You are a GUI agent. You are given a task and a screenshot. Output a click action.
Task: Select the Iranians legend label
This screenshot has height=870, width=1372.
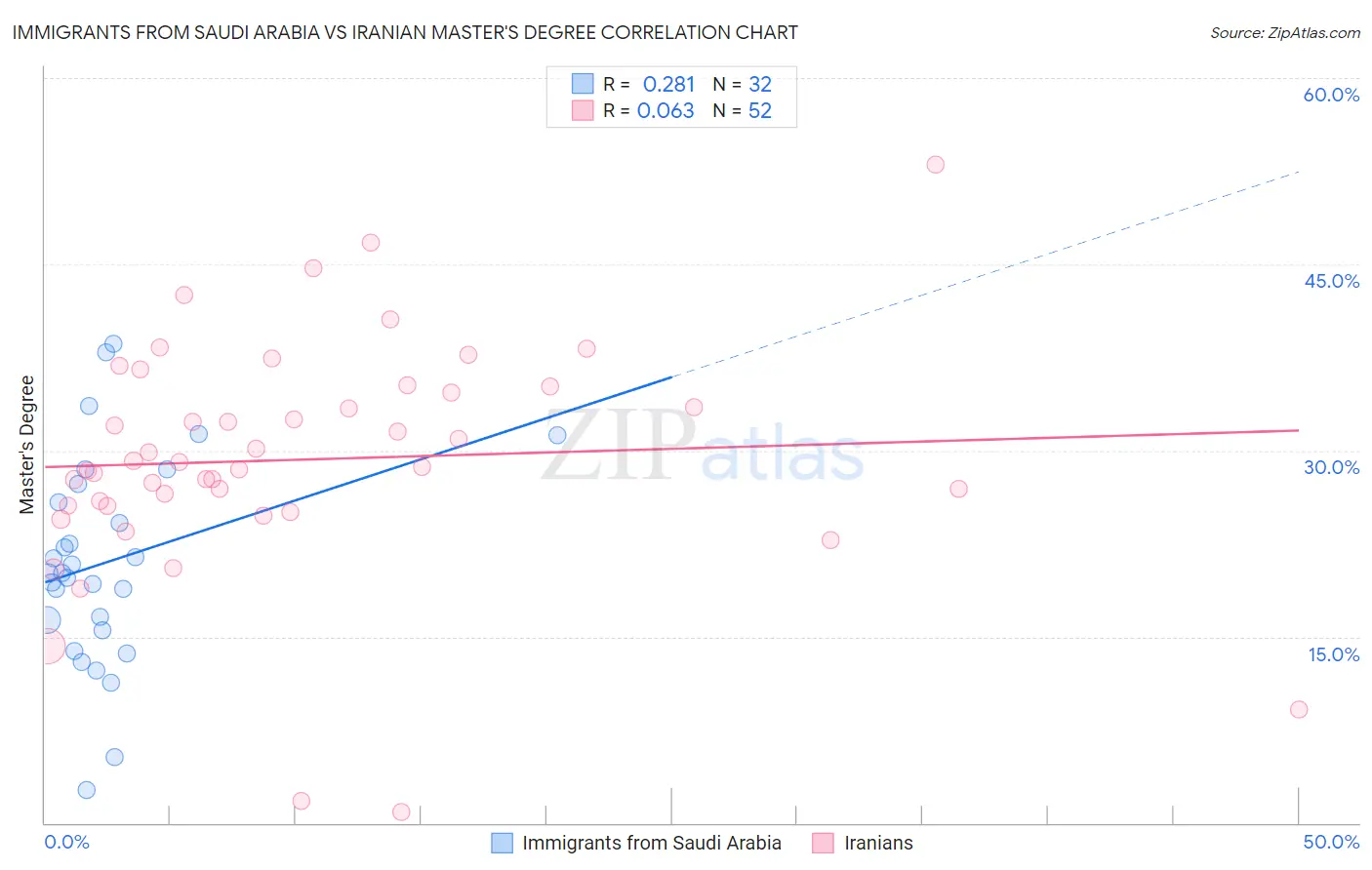coord(878,843)
